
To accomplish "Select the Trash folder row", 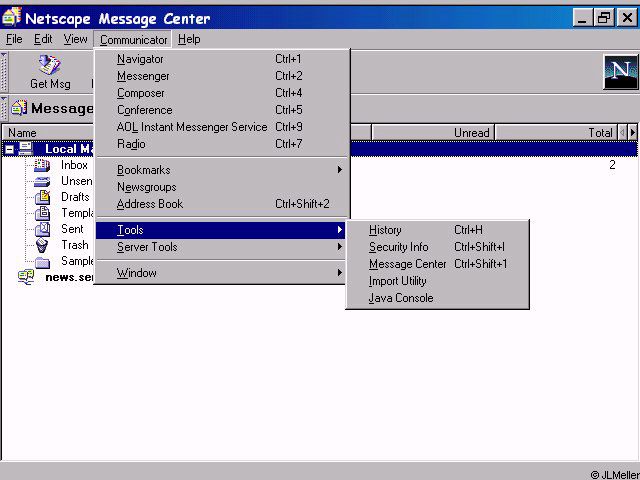I will pos(320,245).
